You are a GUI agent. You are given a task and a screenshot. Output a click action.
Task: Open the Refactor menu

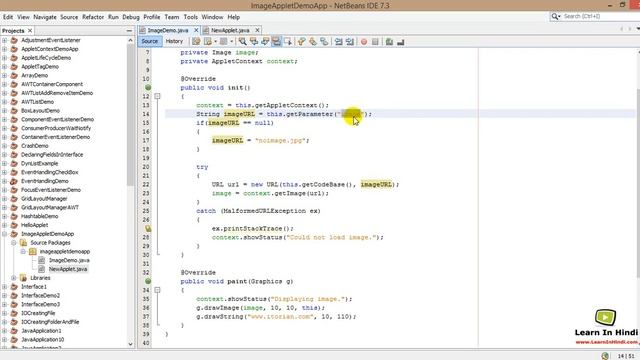[93, 17]
